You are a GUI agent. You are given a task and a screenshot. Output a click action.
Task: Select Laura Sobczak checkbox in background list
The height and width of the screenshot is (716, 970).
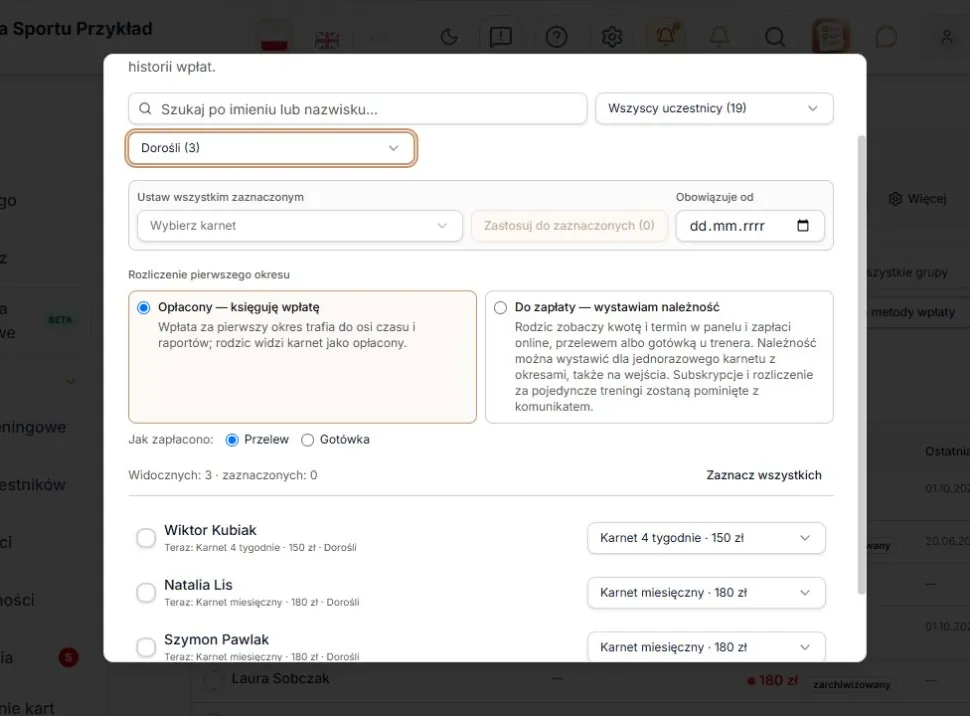click(x=212, y=679)
